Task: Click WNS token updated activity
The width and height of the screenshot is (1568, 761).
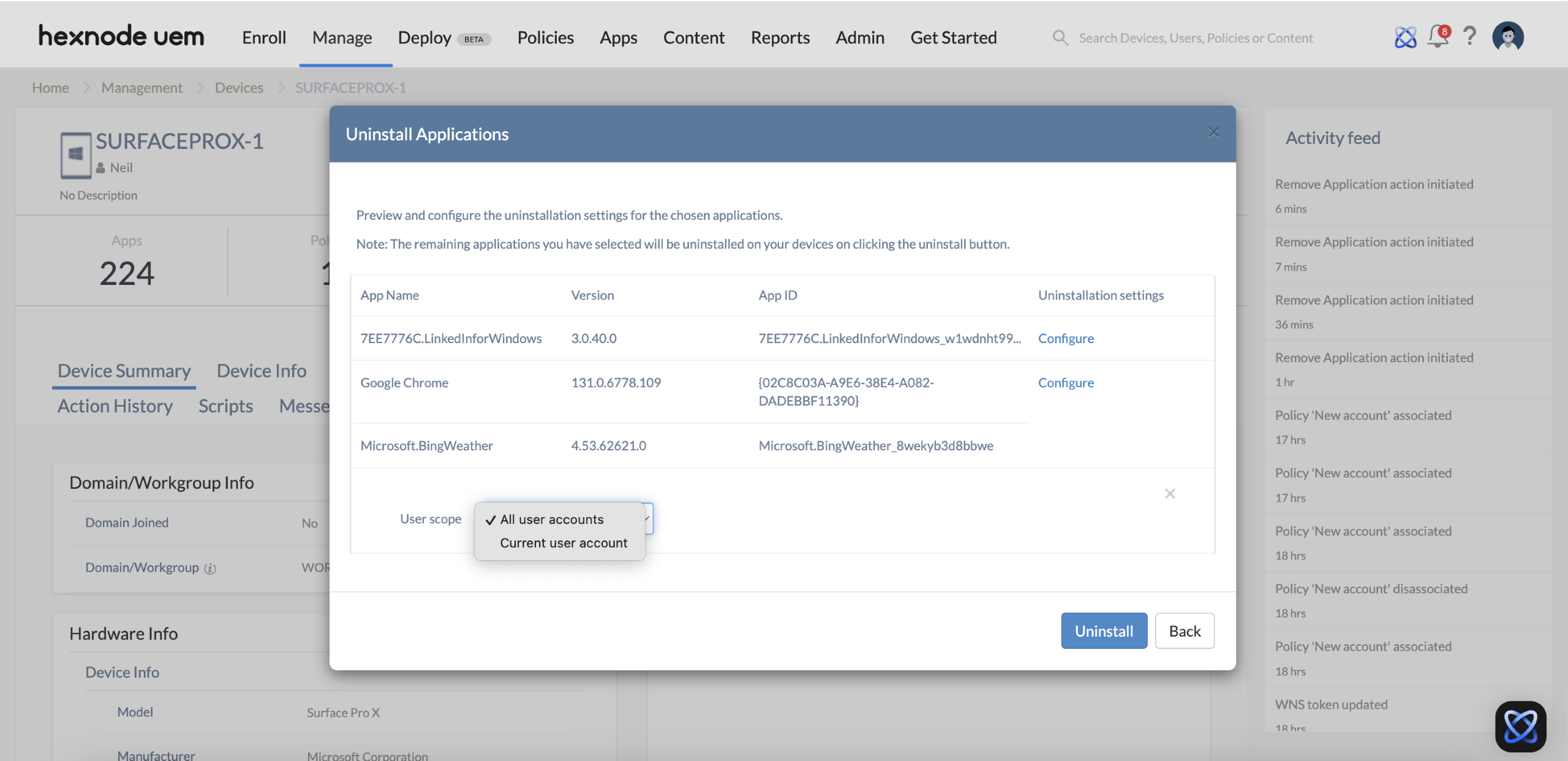Action: [1331, 705]
